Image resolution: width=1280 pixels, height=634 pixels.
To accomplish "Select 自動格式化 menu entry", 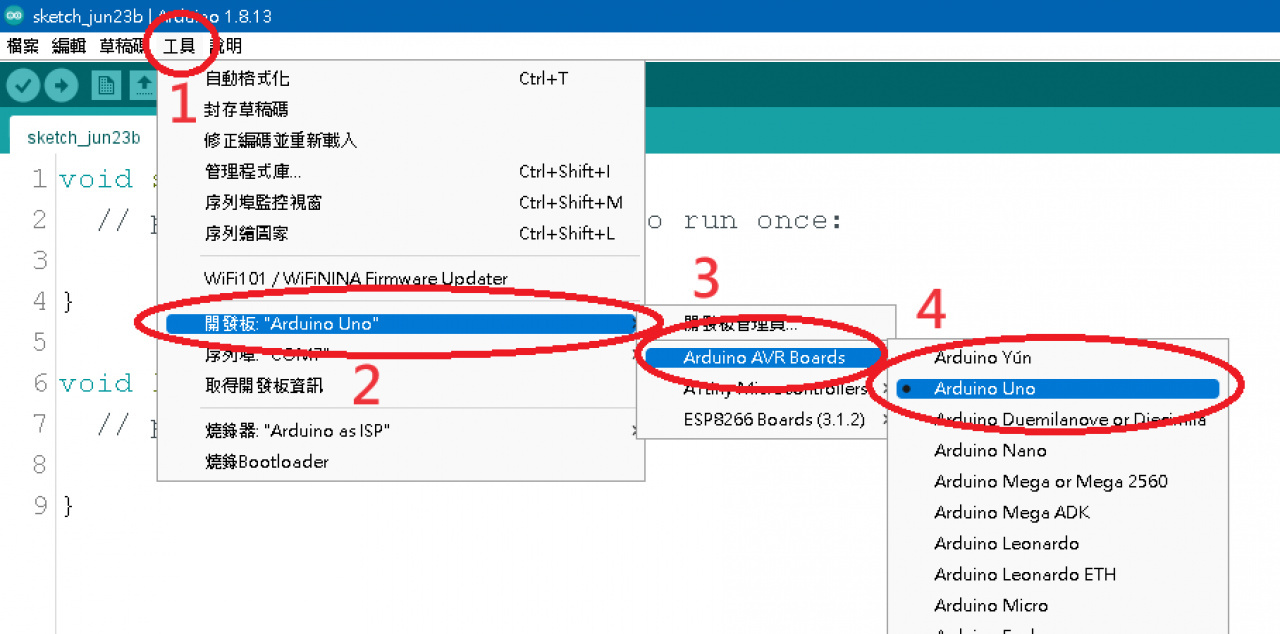I will 247,78.
